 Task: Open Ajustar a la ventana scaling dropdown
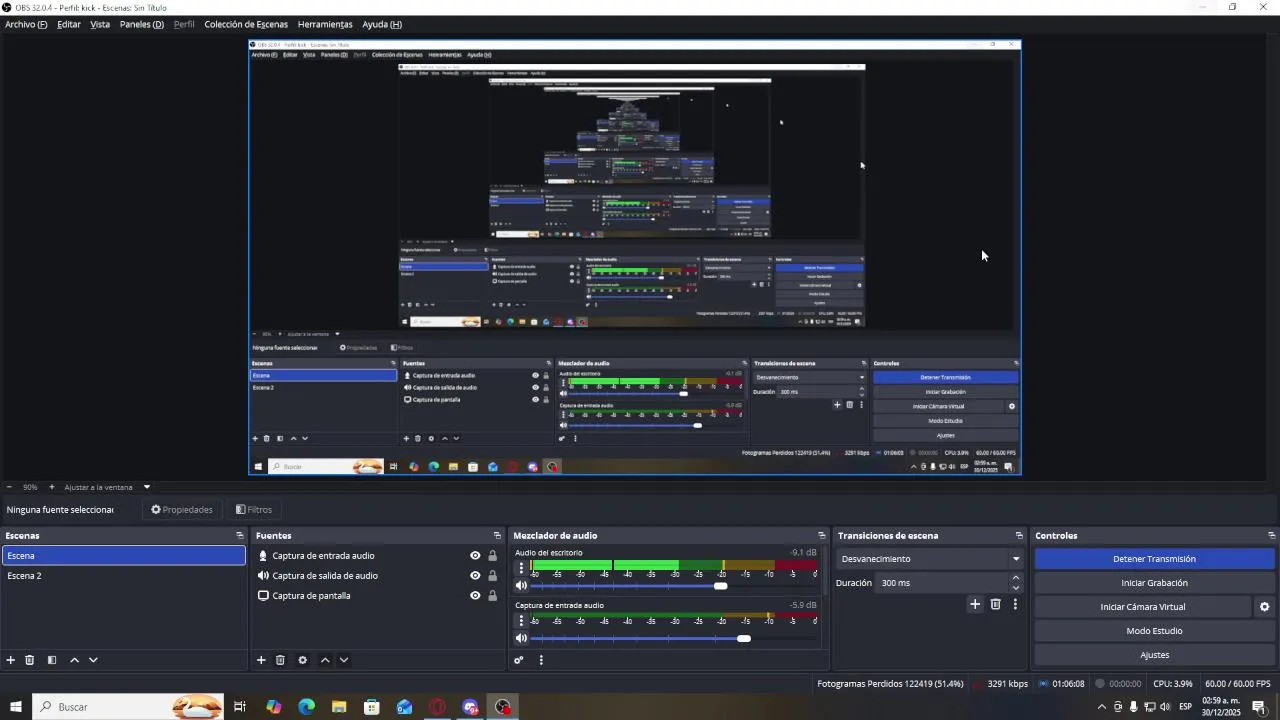pyautogui.click(x=107, y=487)
